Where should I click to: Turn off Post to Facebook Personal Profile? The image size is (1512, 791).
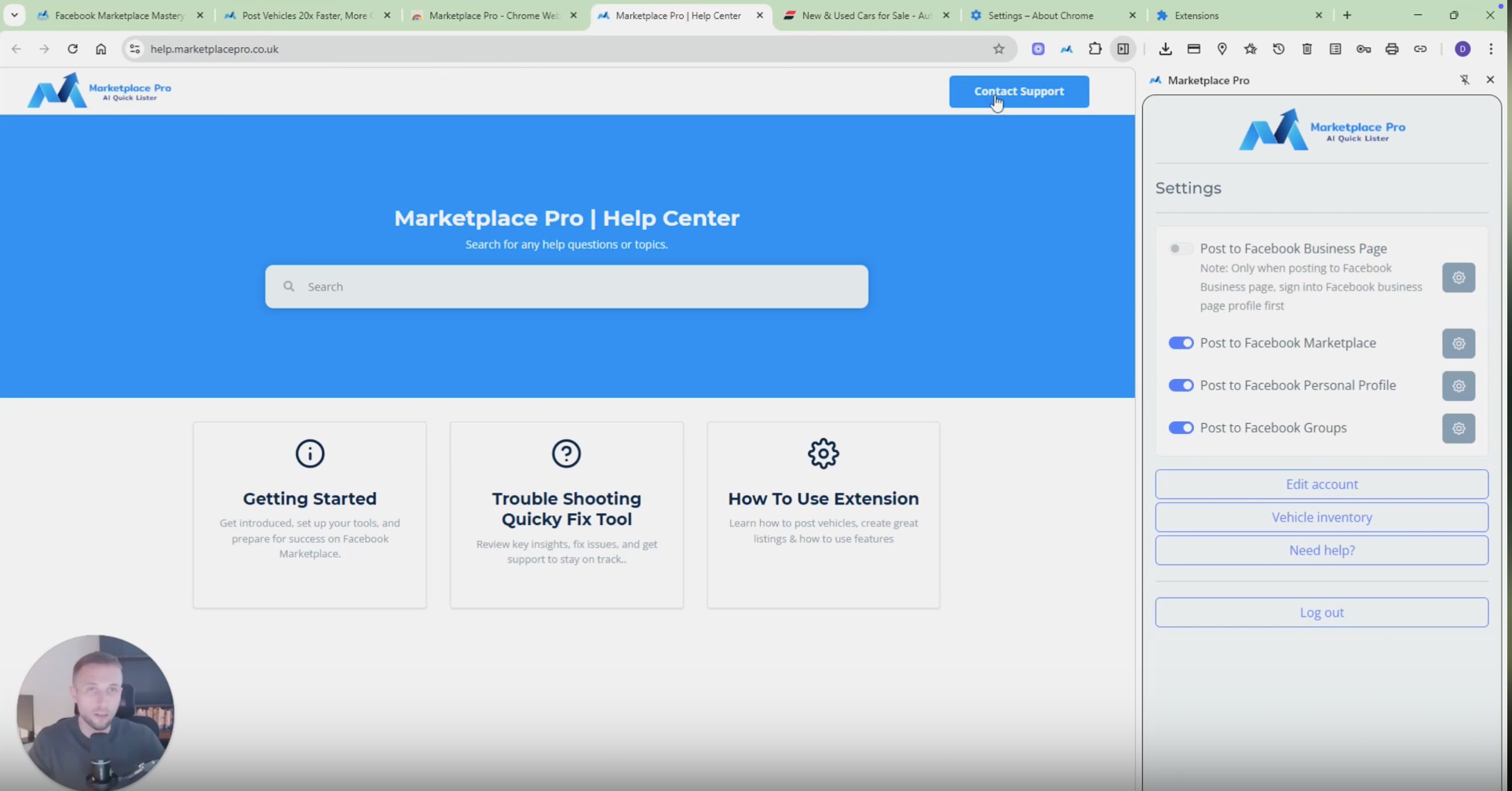[1181, 385]
